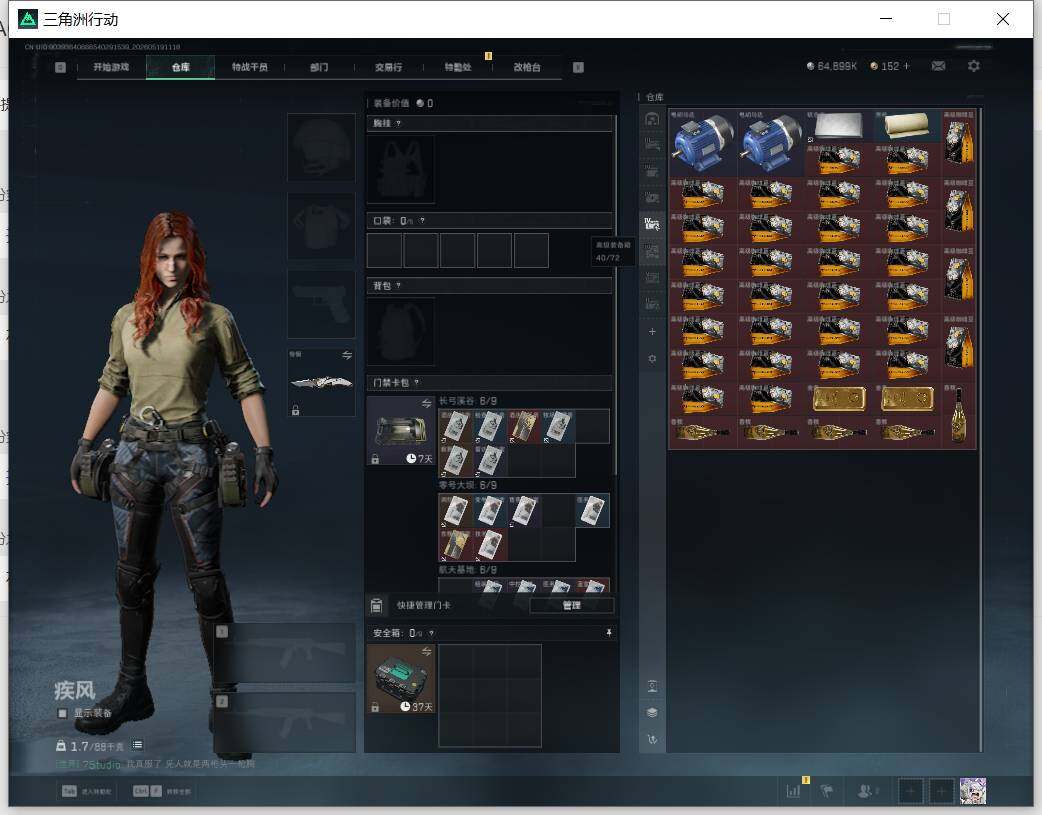
Task: Open the 部门 tab
Action: click(319, 67)
